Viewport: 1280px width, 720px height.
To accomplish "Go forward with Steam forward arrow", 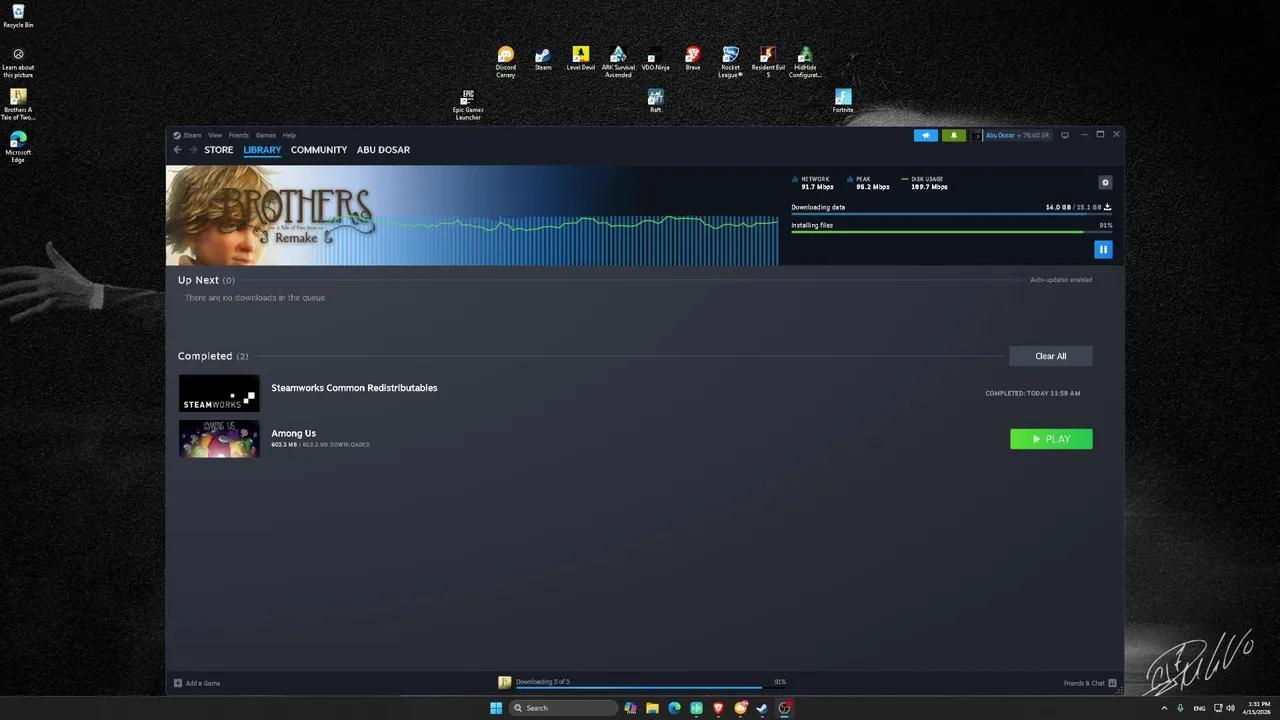I will [x=193, y=150].
